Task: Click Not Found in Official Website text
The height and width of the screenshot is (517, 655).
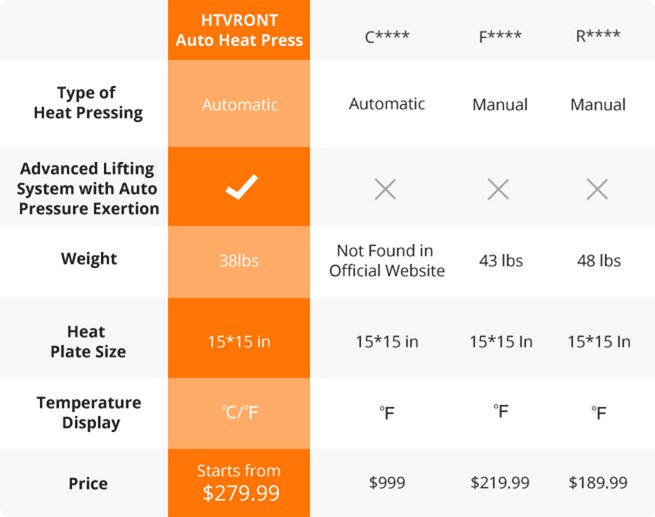Action: pos(386,260)
